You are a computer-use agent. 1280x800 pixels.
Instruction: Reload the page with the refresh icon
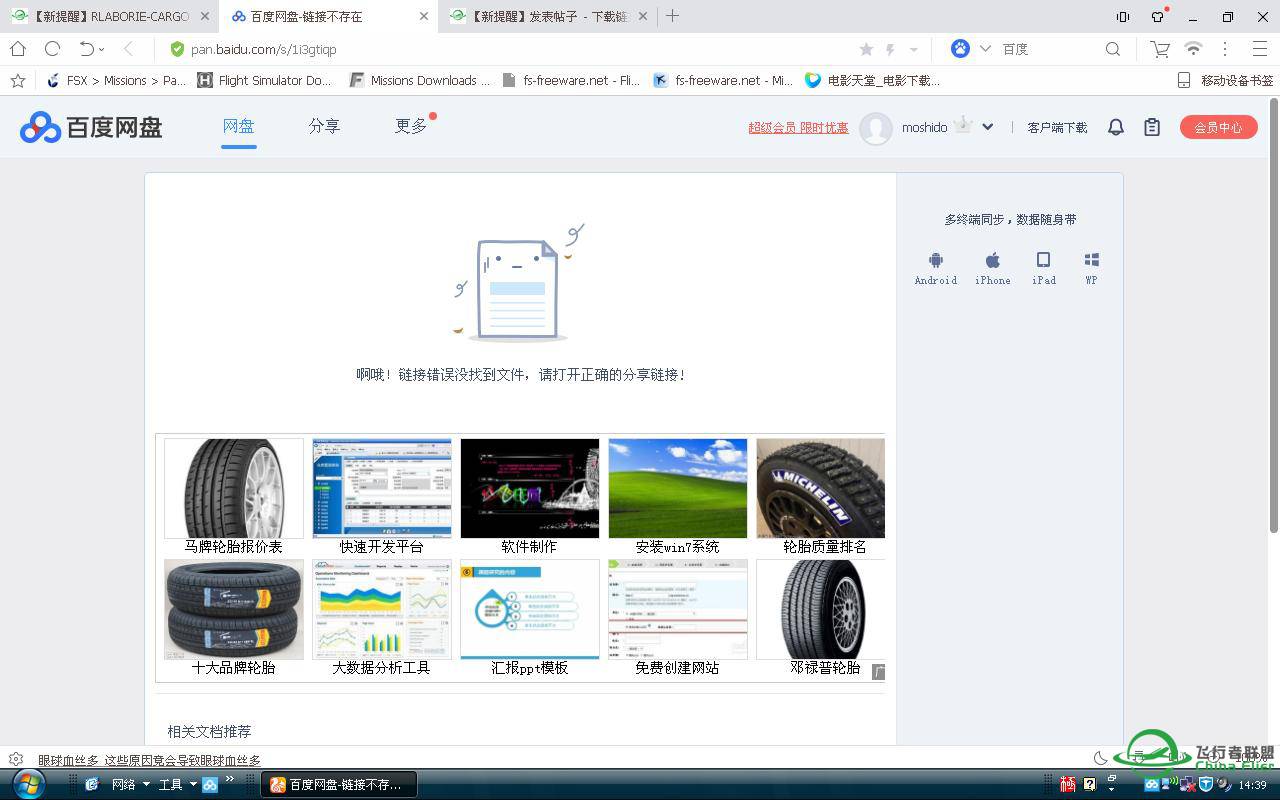pyautogui.click(x=52, y=49)
